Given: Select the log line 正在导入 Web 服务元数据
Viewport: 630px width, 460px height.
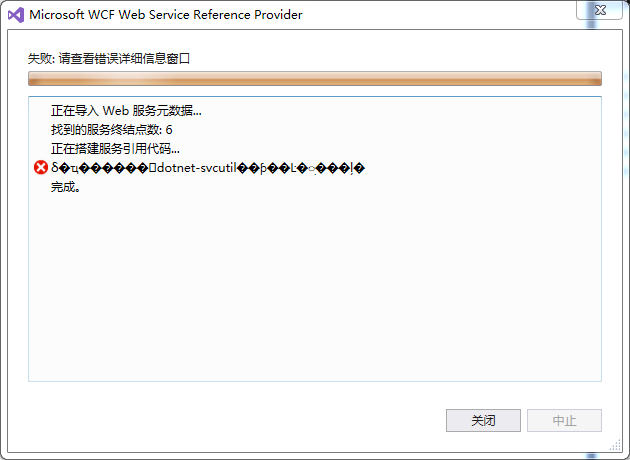Looking at the screenshot, I should (x=126, y=110).
